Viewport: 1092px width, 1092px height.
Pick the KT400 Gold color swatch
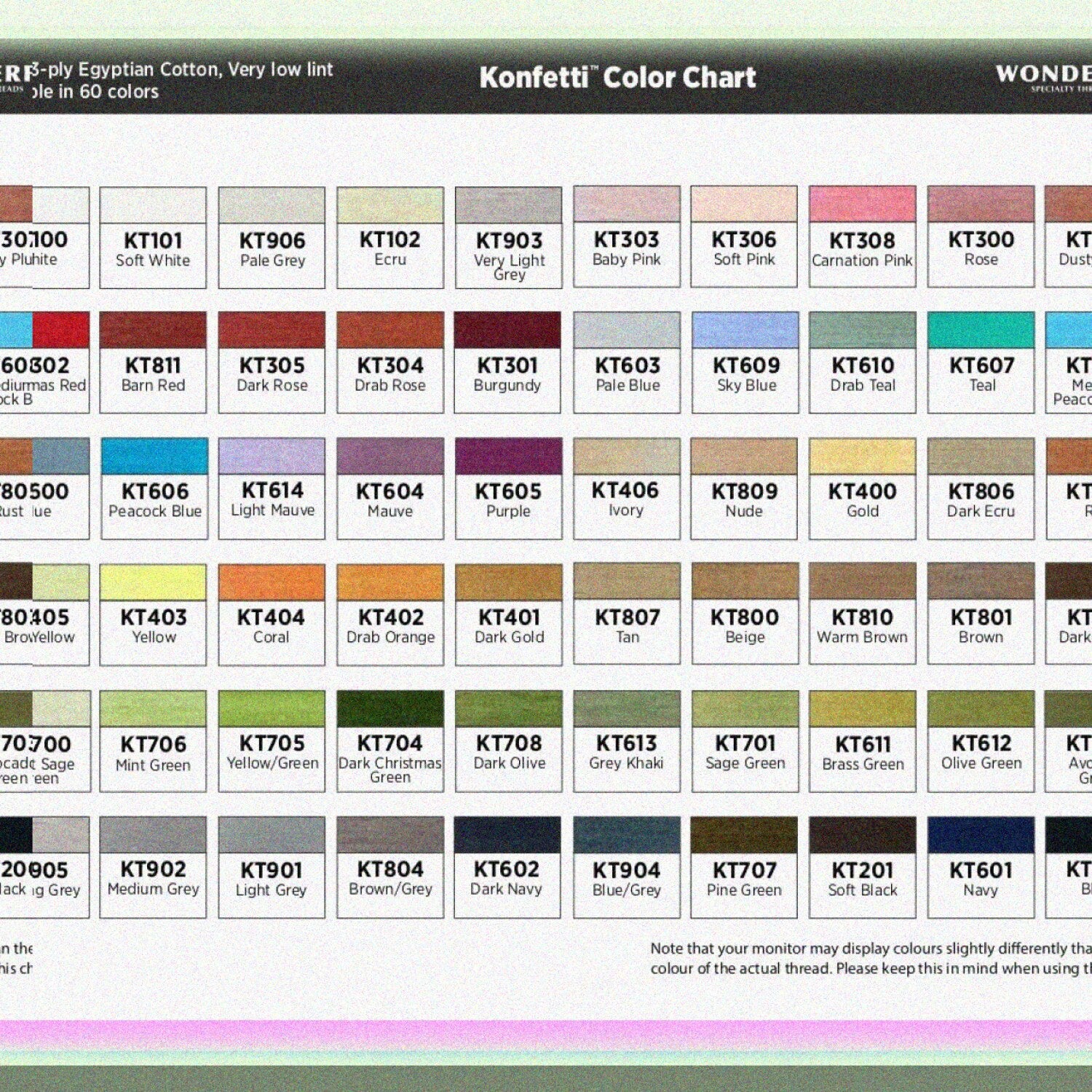(862, 456)
